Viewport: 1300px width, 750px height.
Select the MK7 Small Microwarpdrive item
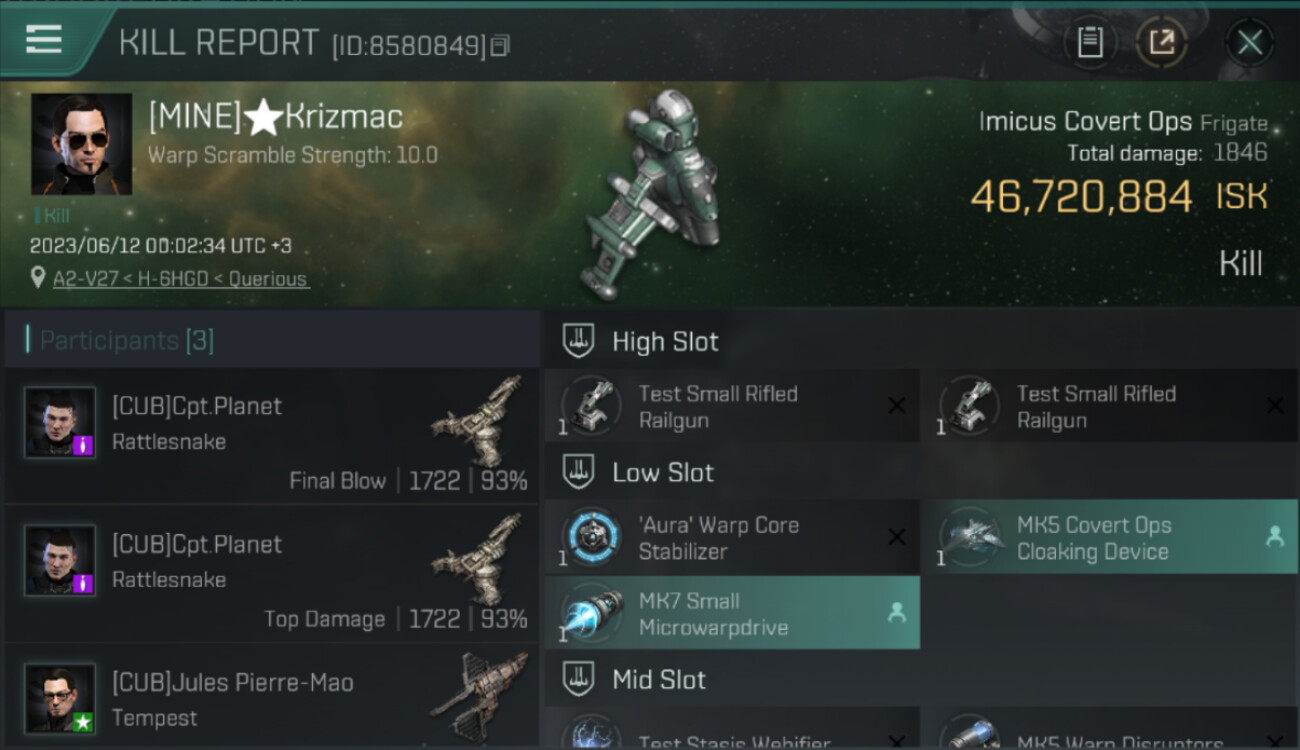pos(732,613)
